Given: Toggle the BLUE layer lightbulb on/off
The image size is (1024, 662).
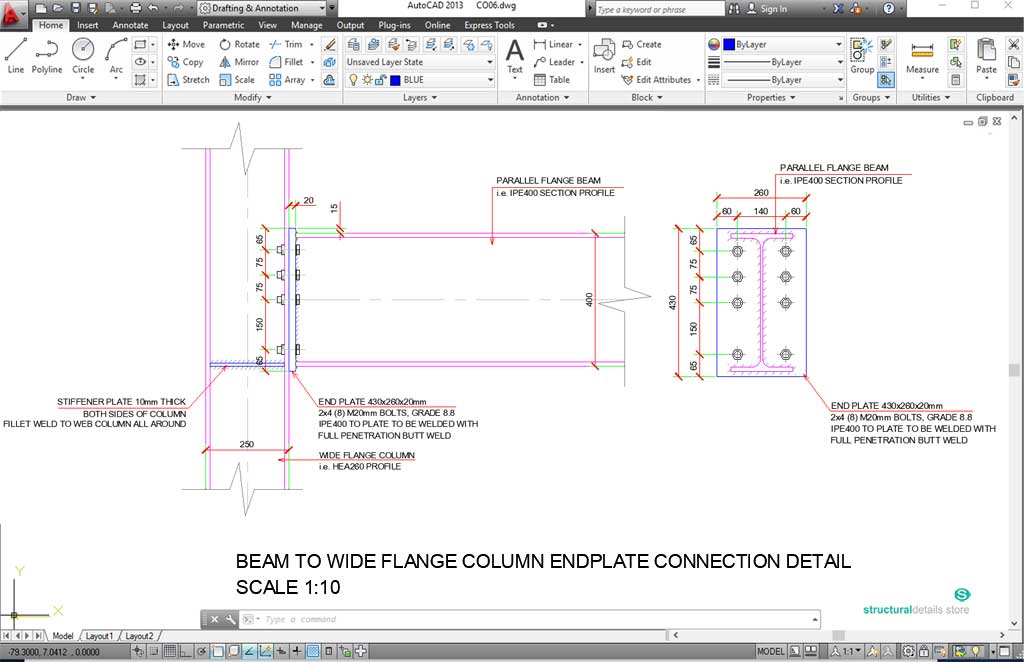Looking at the screenshot, I should tap(354, 80).
